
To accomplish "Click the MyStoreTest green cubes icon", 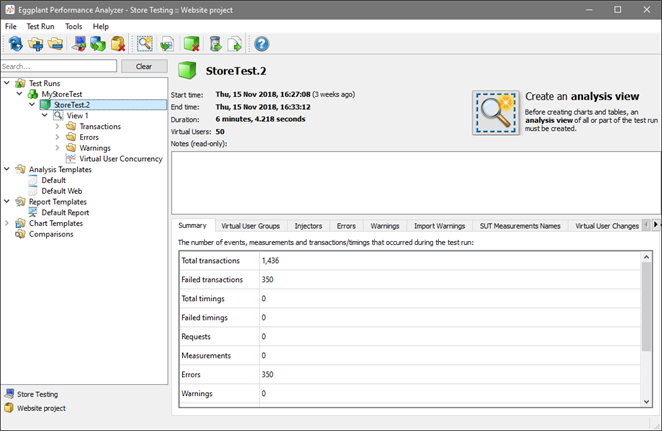I will [x=33, y=94].
